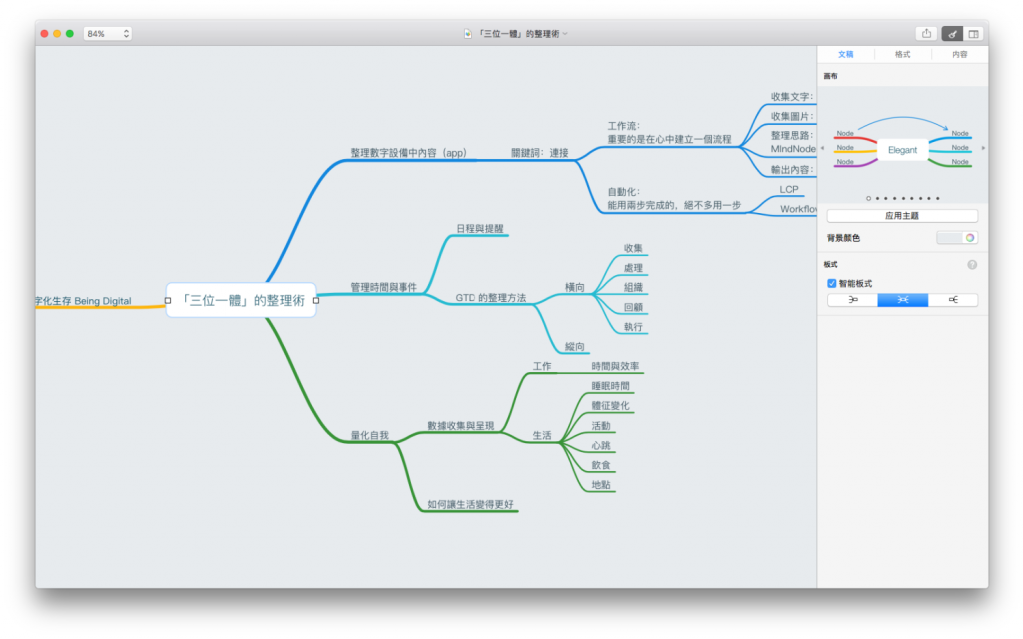Select the node GTD 的整理方法
Image resolution: width=1023 pixels, height=639 pixels.
(x=491, y=298)
